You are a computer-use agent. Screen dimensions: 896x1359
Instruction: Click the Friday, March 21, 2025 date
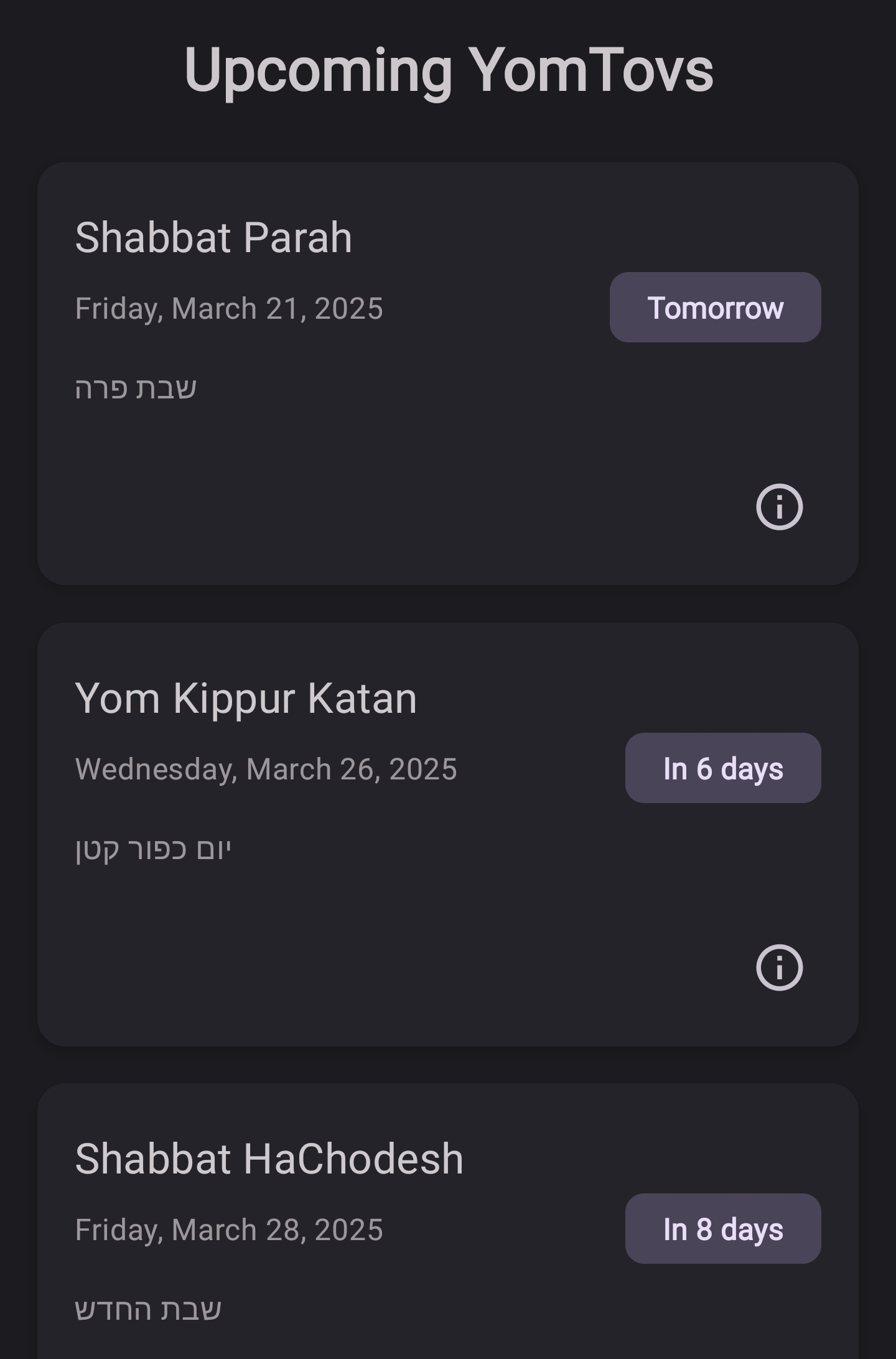(229, 309)
